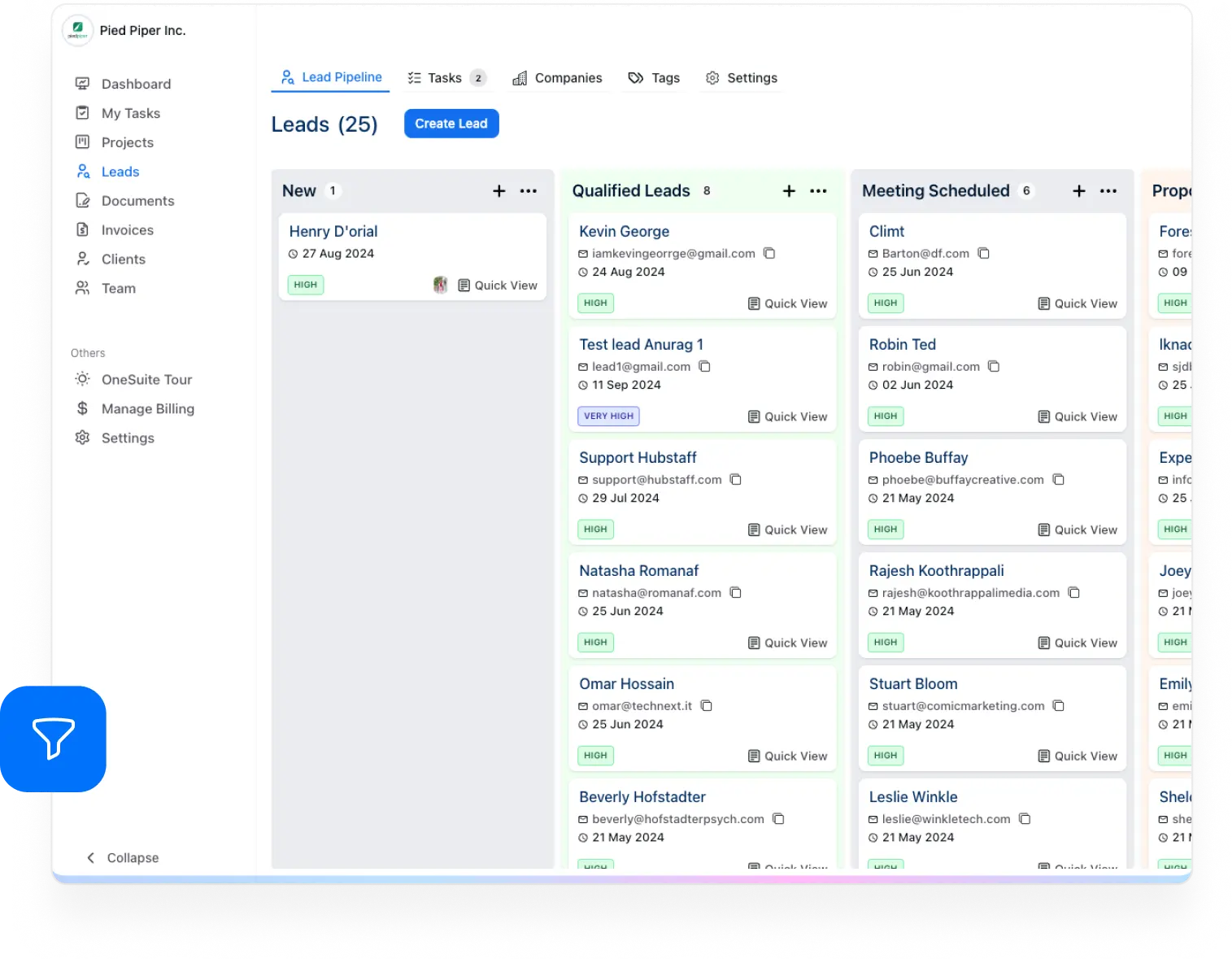
Task: Copy omar@technext.it email
Action: (707, 705)
